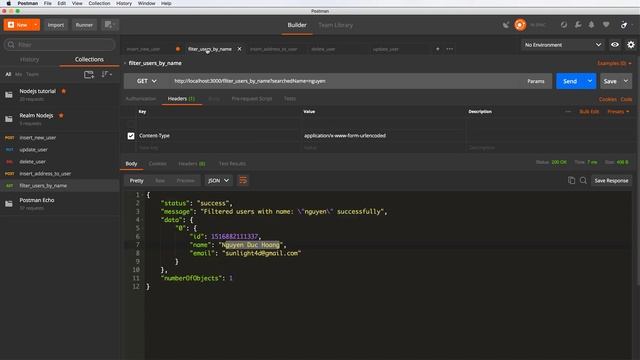The height and width of the screenshot is (360, 640).
Task: Close the filter_users_by_name request tab
Action: (x=240, y=49)
